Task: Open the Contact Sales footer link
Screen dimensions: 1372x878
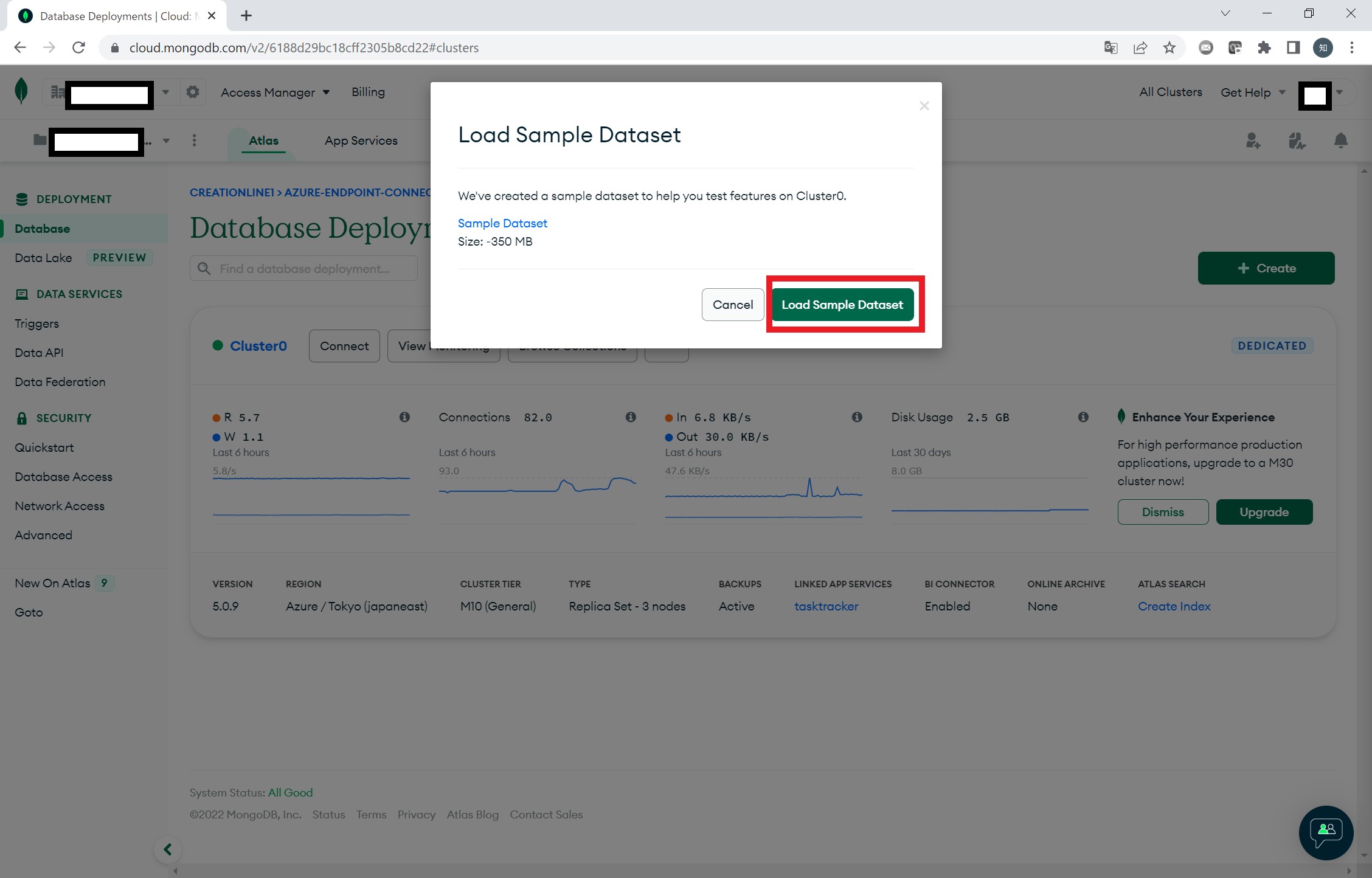Action: pyautogui.click(x=546, y=815)
